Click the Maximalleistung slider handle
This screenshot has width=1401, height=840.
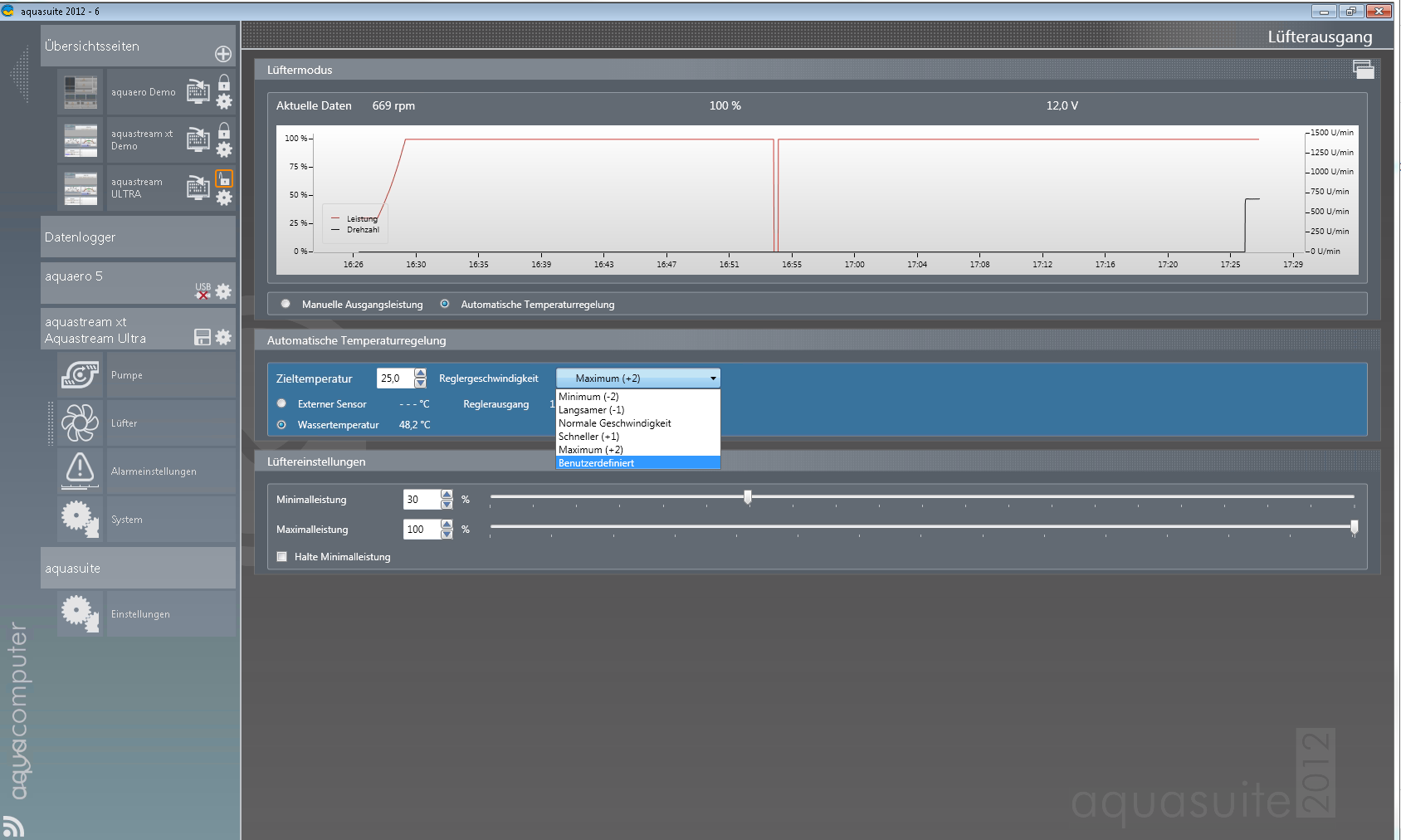tap(1355, 527)
